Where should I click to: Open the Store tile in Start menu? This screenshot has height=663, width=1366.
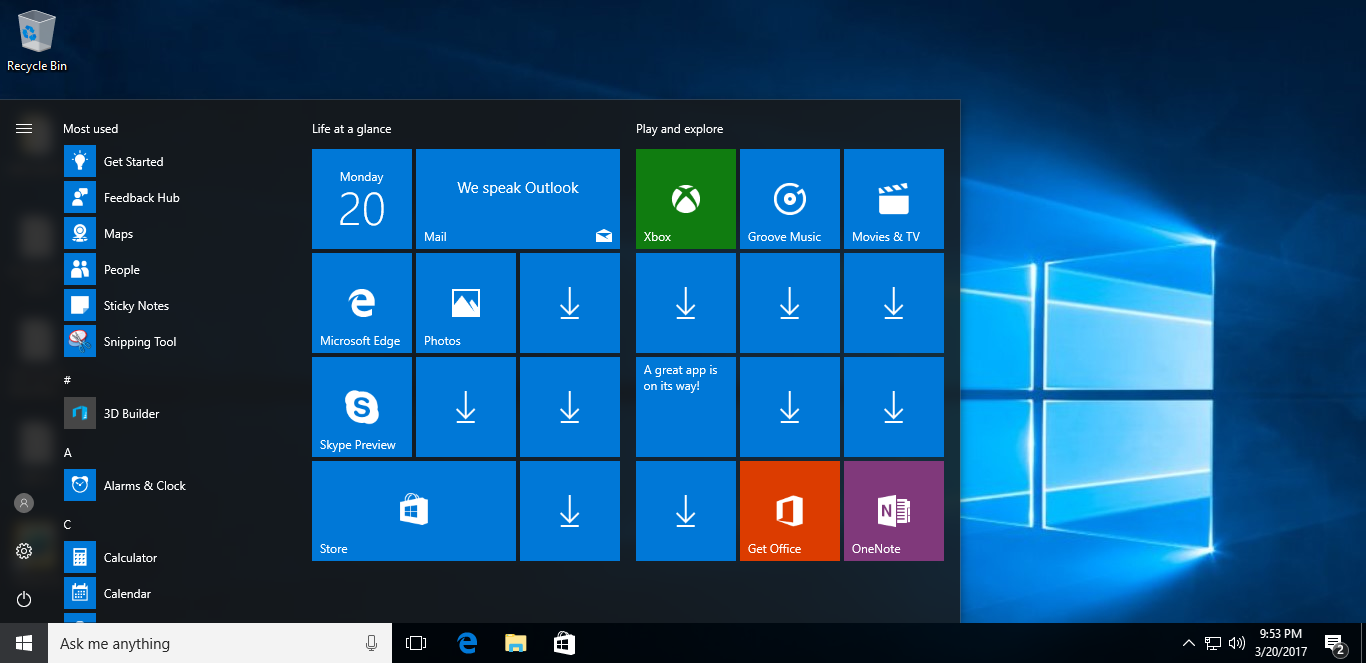tap(414, 511)
